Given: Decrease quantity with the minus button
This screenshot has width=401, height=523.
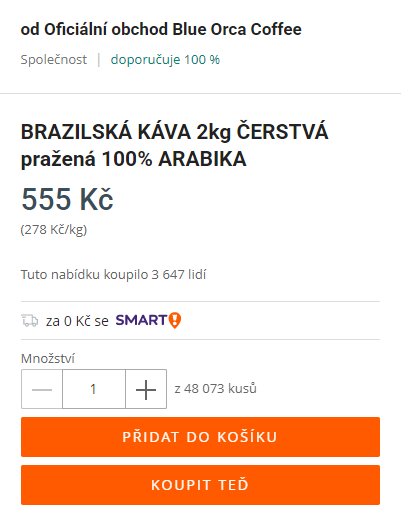Looking at the screenshot, I should click(x=42, y=389).
